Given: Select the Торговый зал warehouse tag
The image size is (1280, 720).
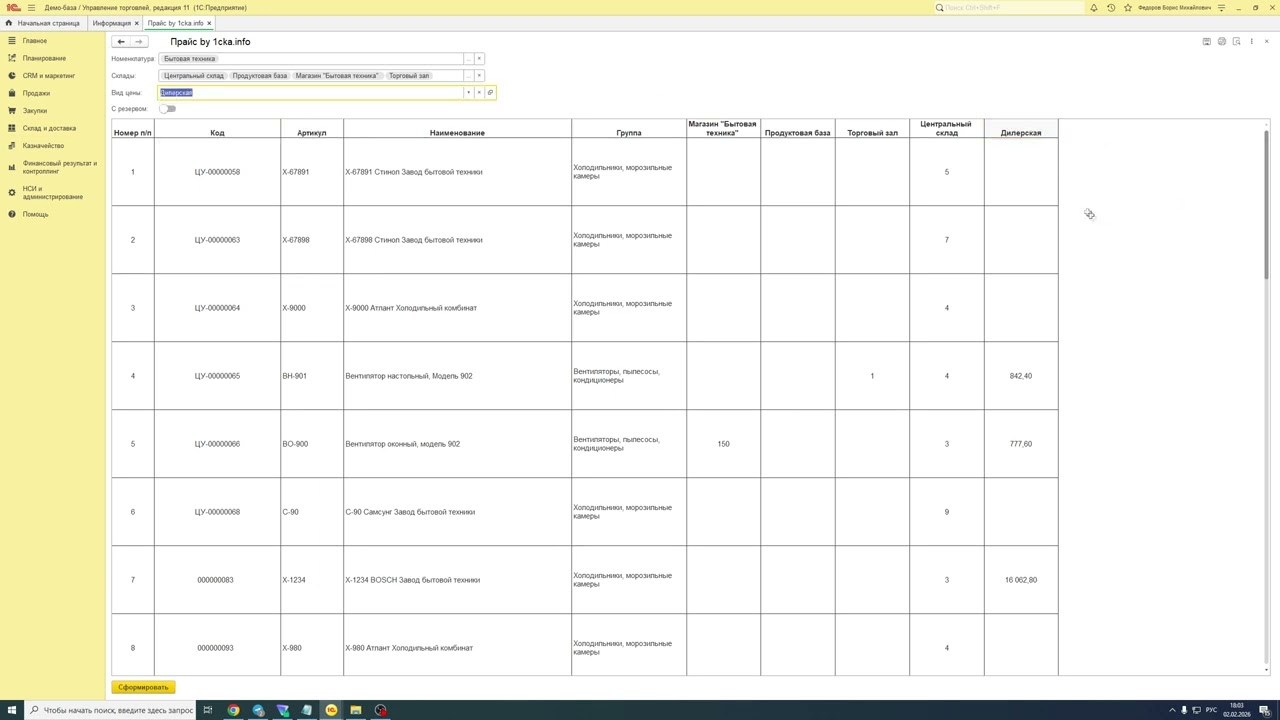Looking at the screenshot, I should point(409,76).
